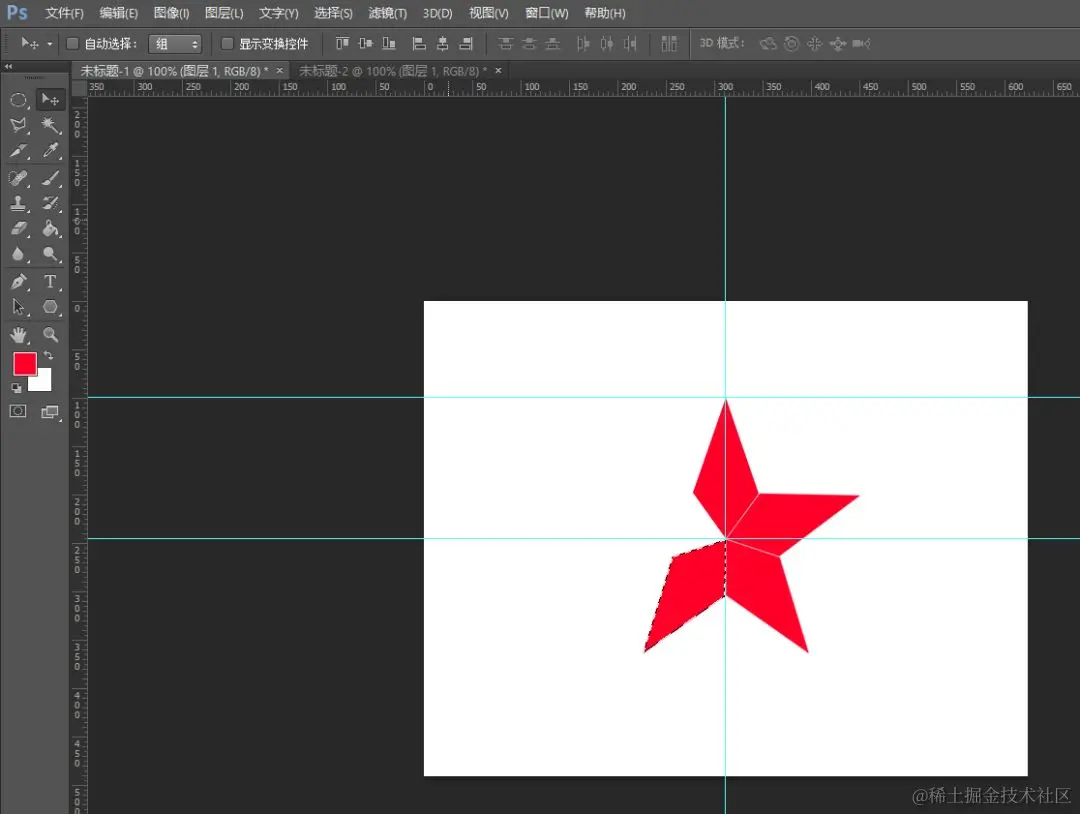This screenshot has height=814, width=1080.
Task: Select the Clone Stamp tool
Action: [x=19, y=203]
